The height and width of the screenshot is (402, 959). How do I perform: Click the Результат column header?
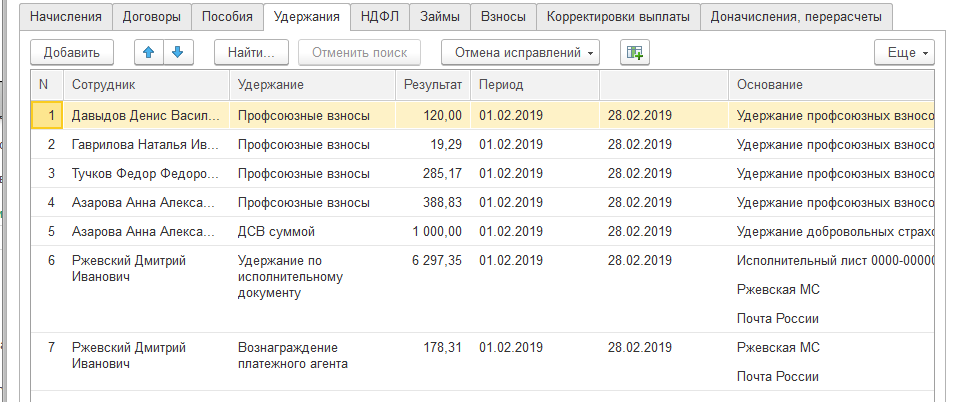point(432,85)
